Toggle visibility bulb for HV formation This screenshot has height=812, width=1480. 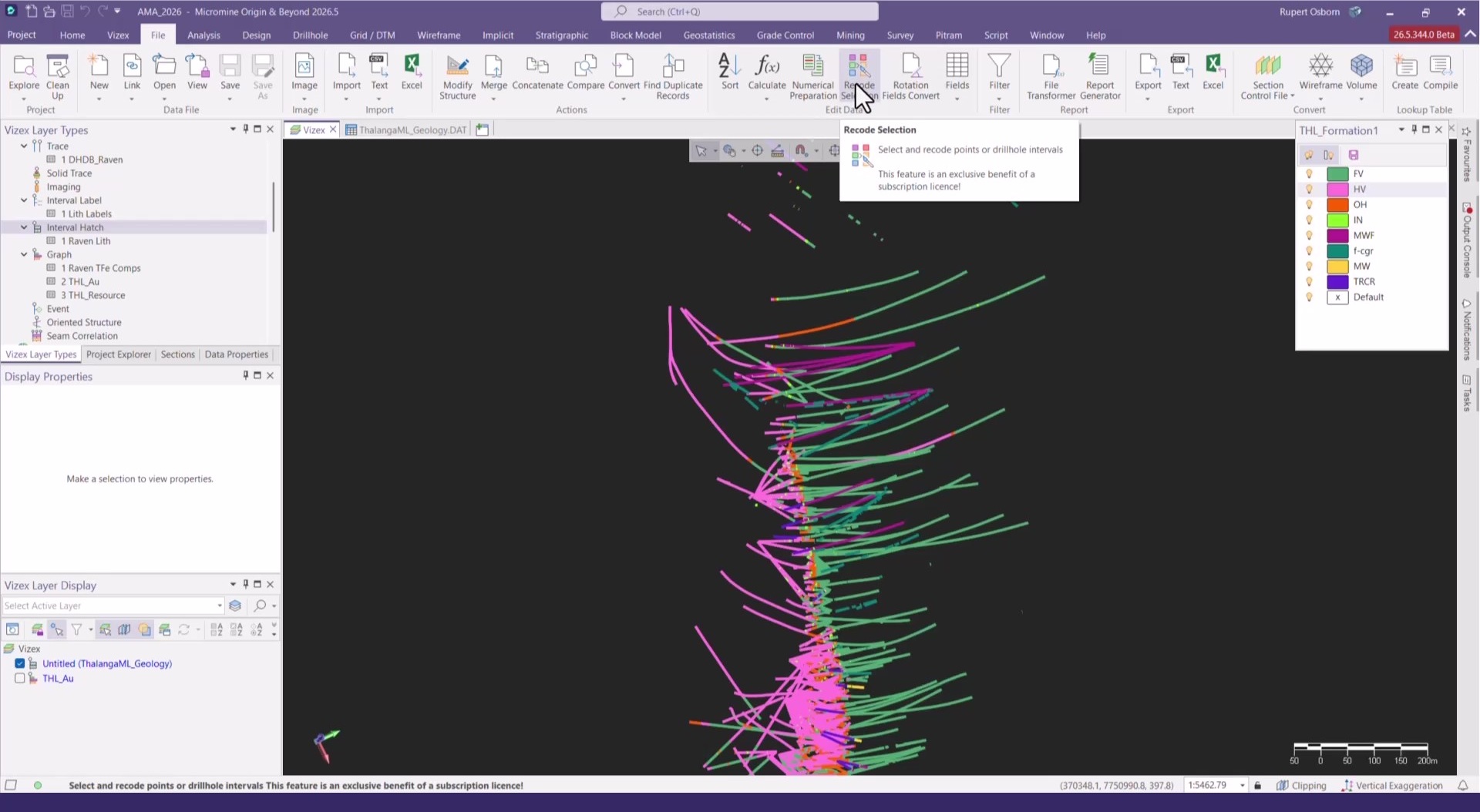pos(1309,189)
